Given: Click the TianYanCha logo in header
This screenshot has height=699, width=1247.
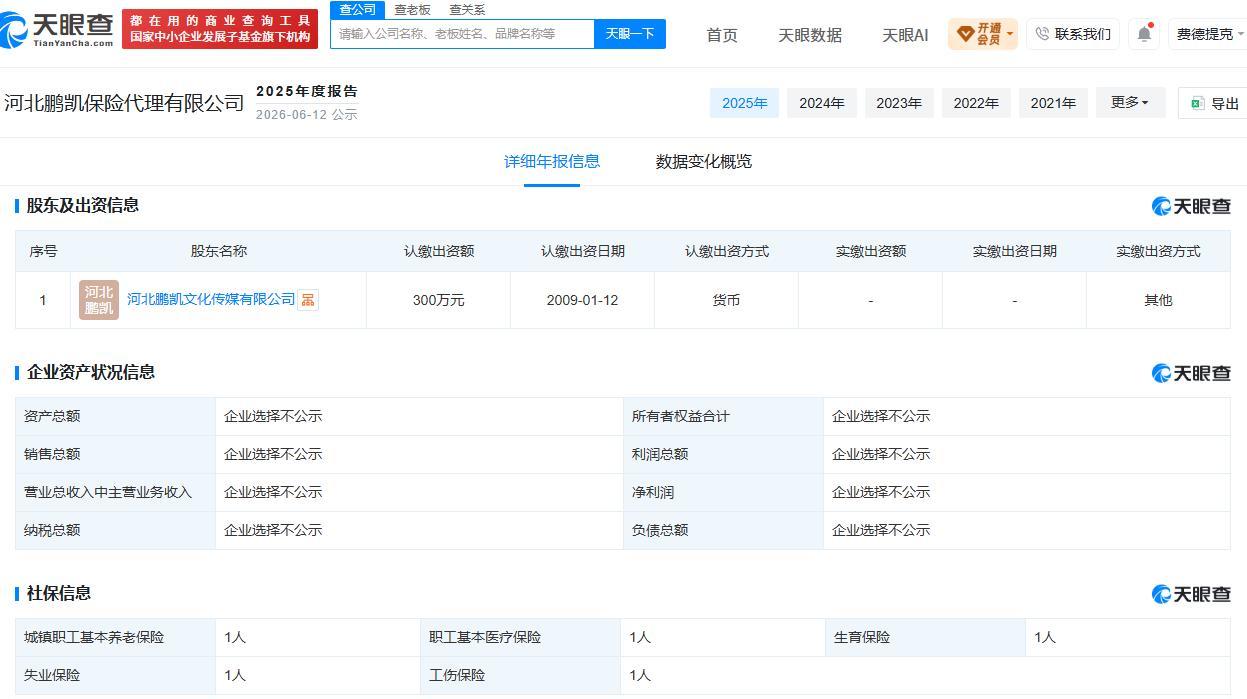Looking at the screenshot, I should coord(57,29).
